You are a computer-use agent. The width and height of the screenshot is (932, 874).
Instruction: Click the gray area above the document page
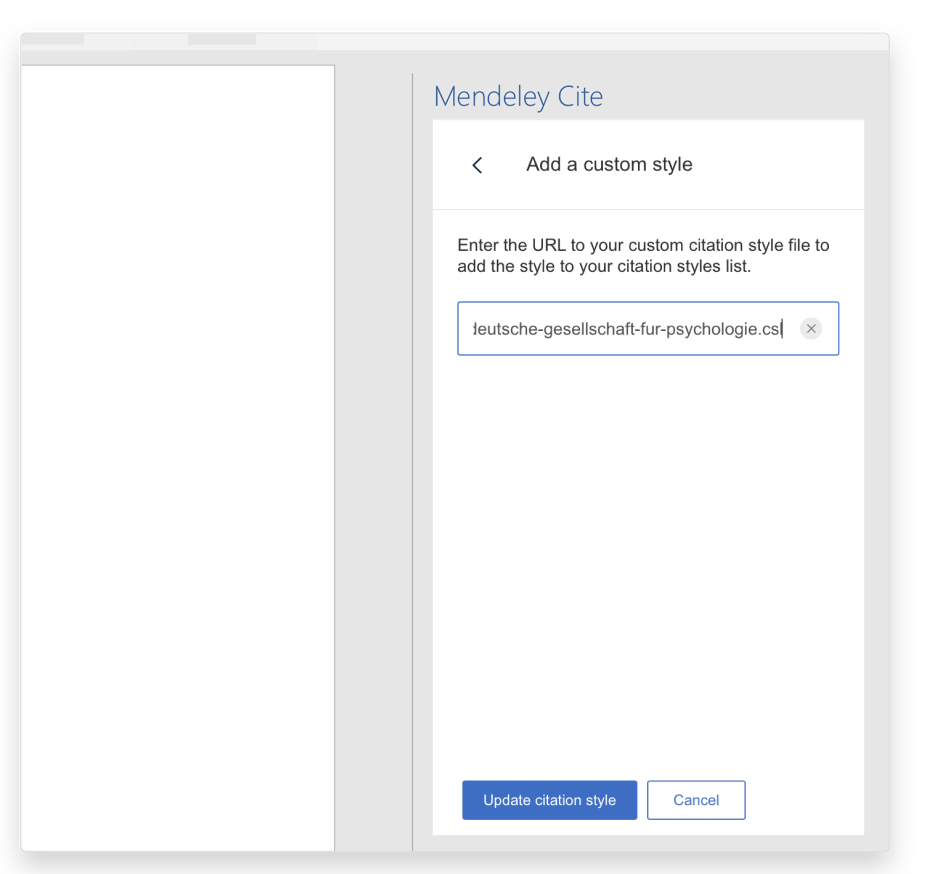177,58
